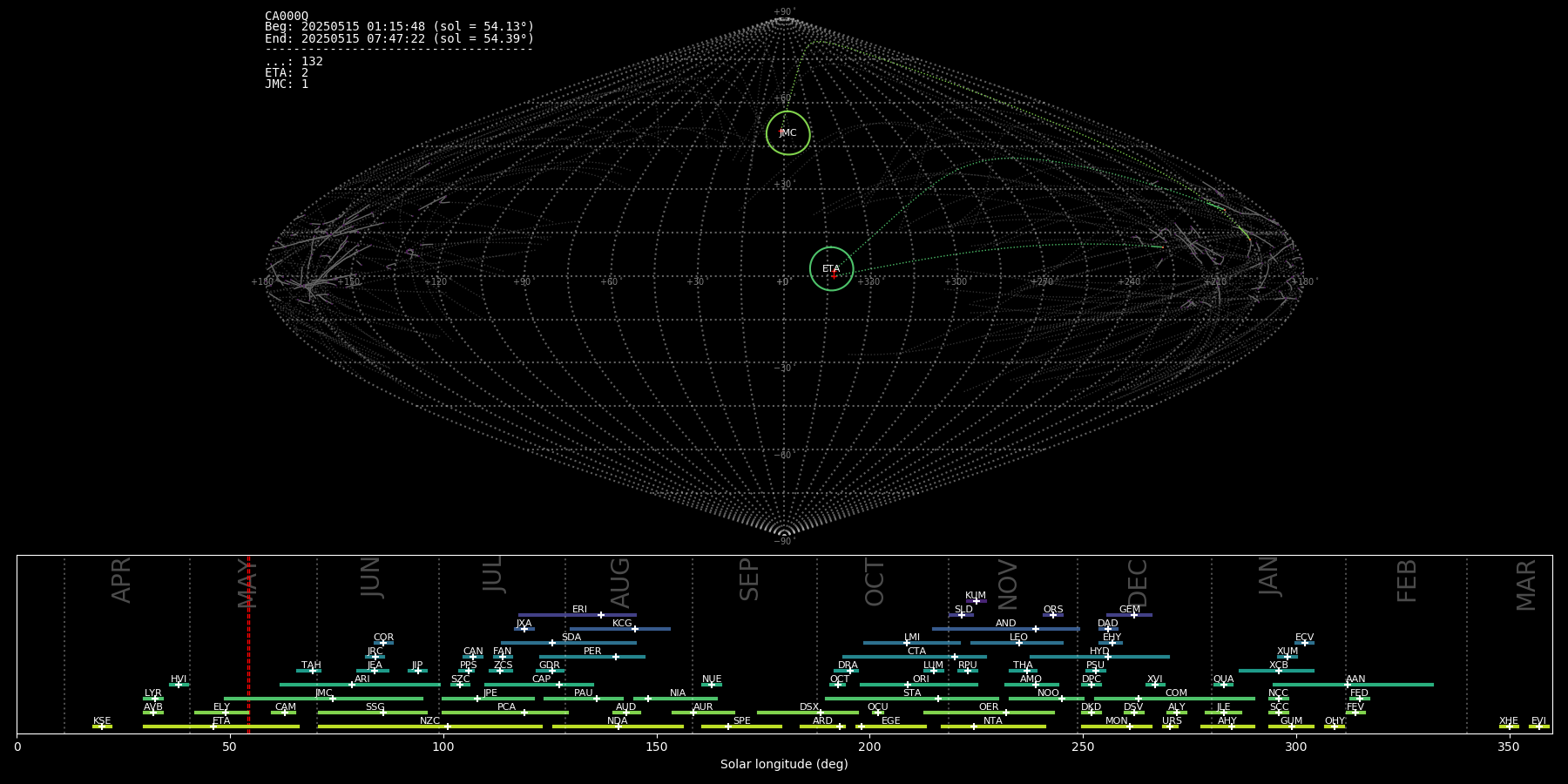Select the PER shower label in timeline

592,651
